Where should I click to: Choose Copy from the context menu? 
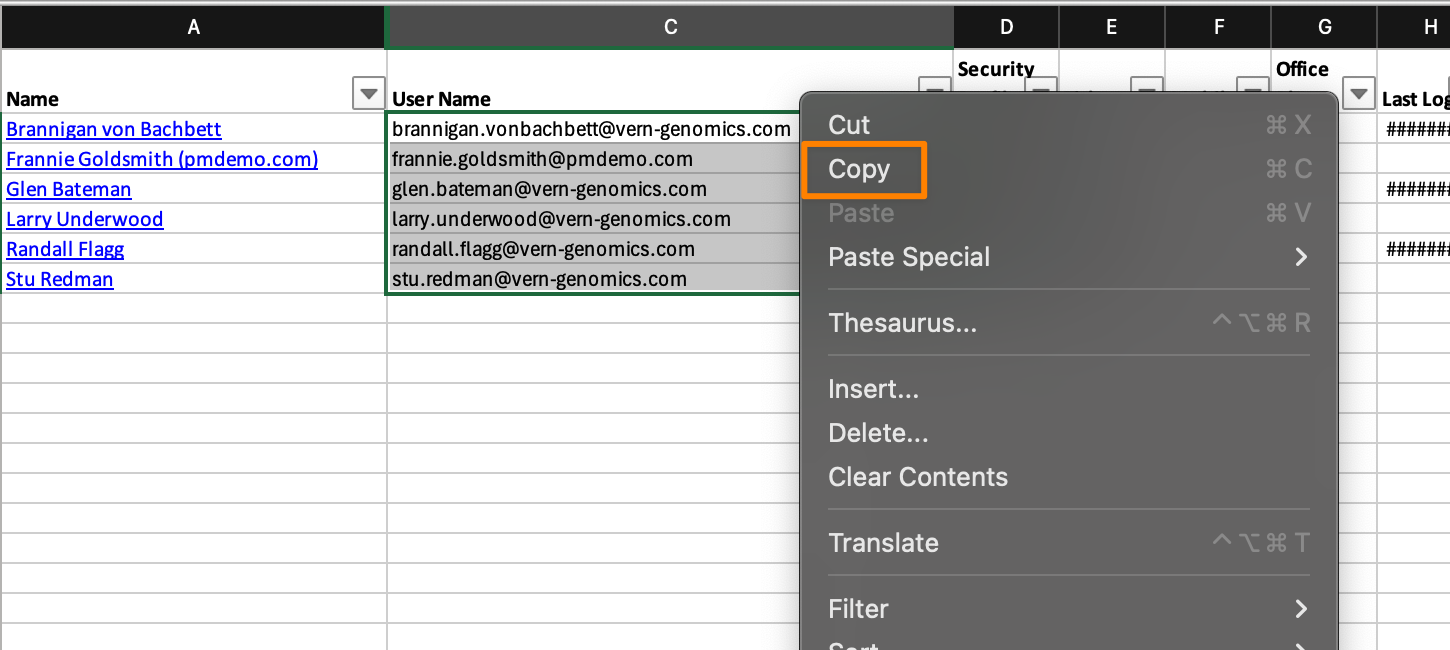pos(860,169)
